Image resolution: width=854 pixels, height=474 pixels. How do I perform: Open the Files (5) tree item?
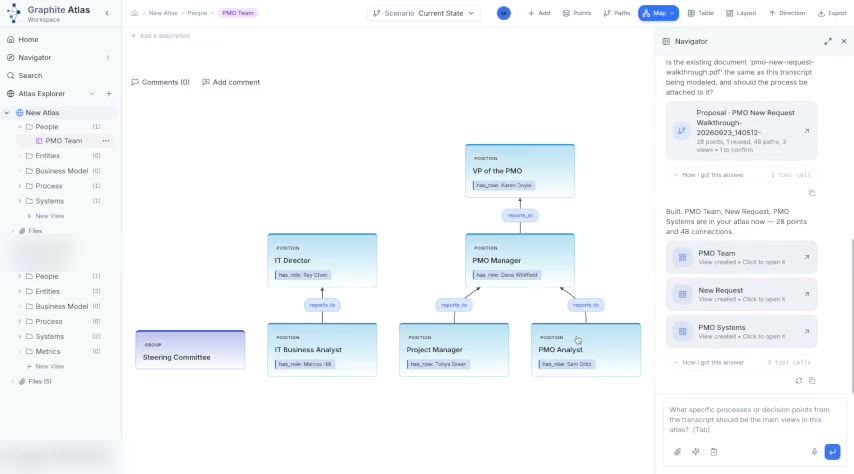(40, 381)
